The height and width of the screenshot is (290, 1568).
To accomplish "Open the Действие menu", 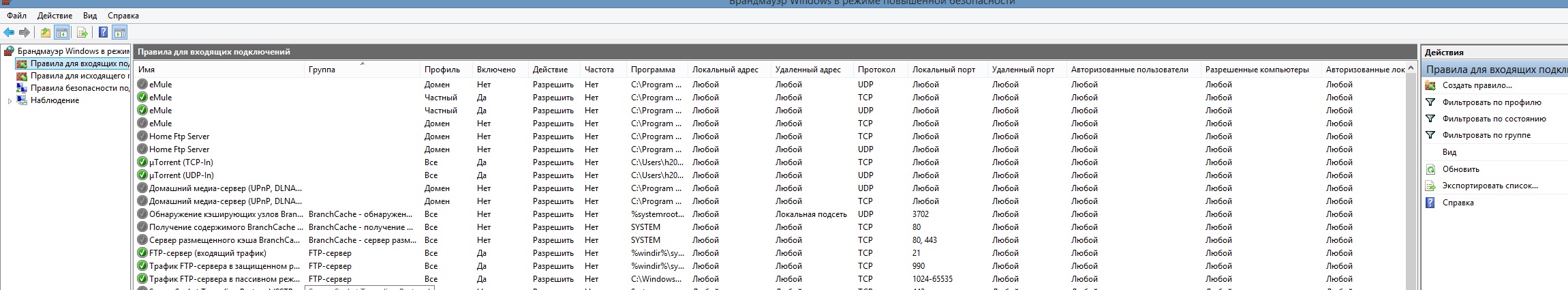I will 55,16.
